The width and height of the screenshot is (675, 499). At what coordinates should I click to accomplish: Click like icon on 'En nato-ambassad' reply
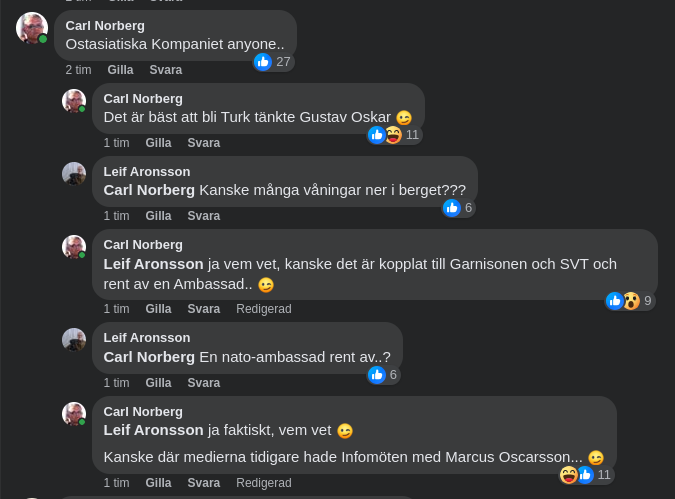click(x=377, y=375)
